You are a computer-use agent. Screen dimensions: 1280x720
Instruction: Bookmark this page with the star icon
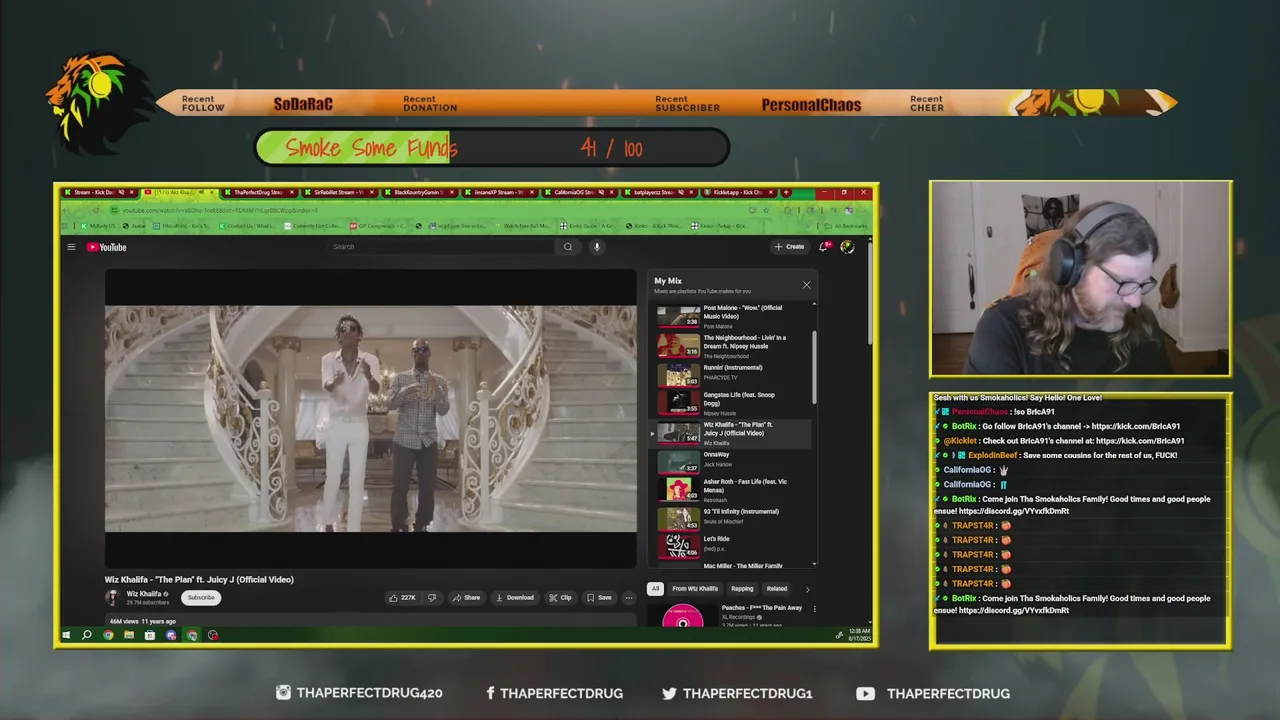(766, 210)
